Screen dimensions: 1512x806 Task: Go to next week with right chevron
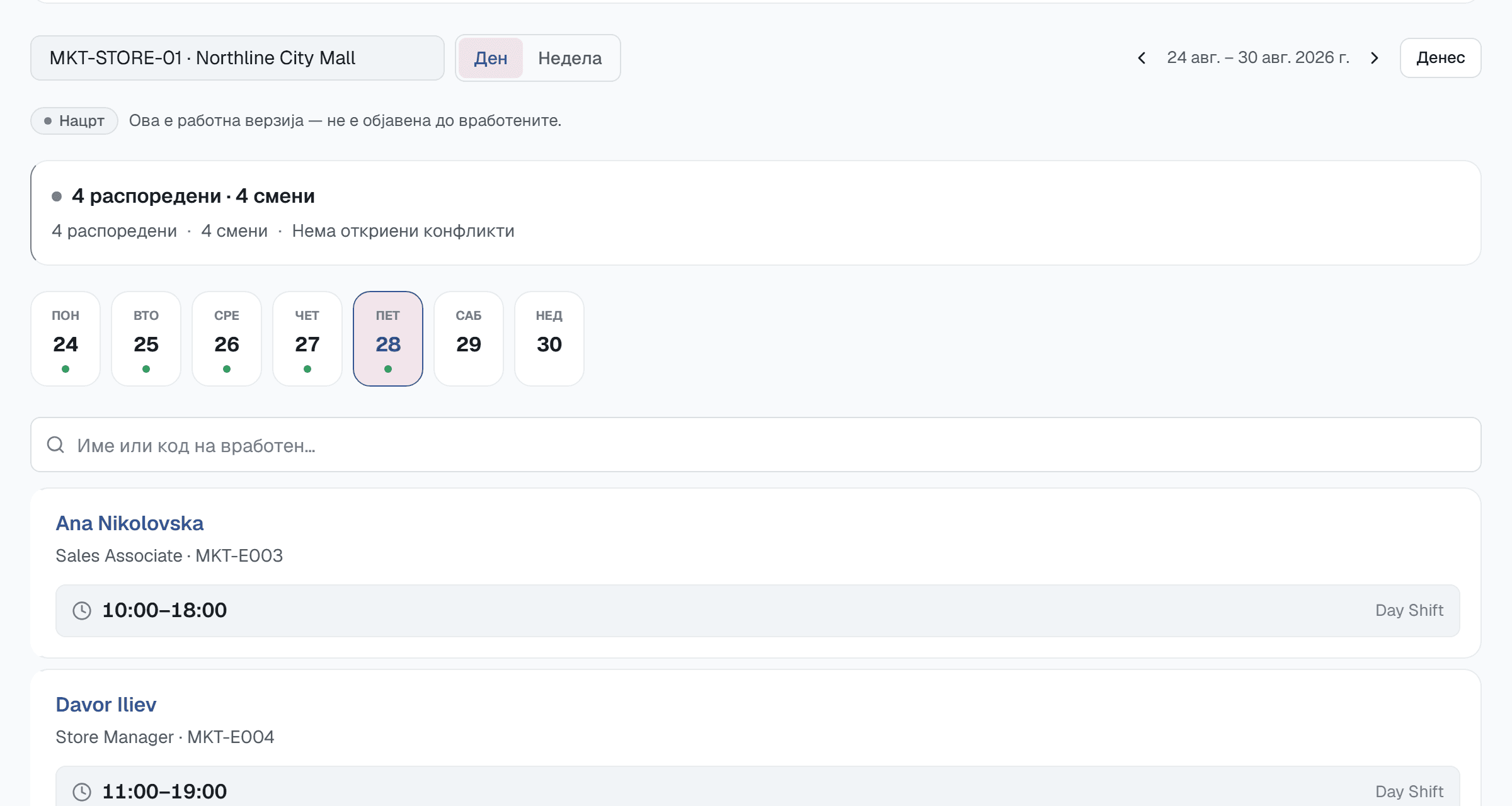click(1375, 58)
